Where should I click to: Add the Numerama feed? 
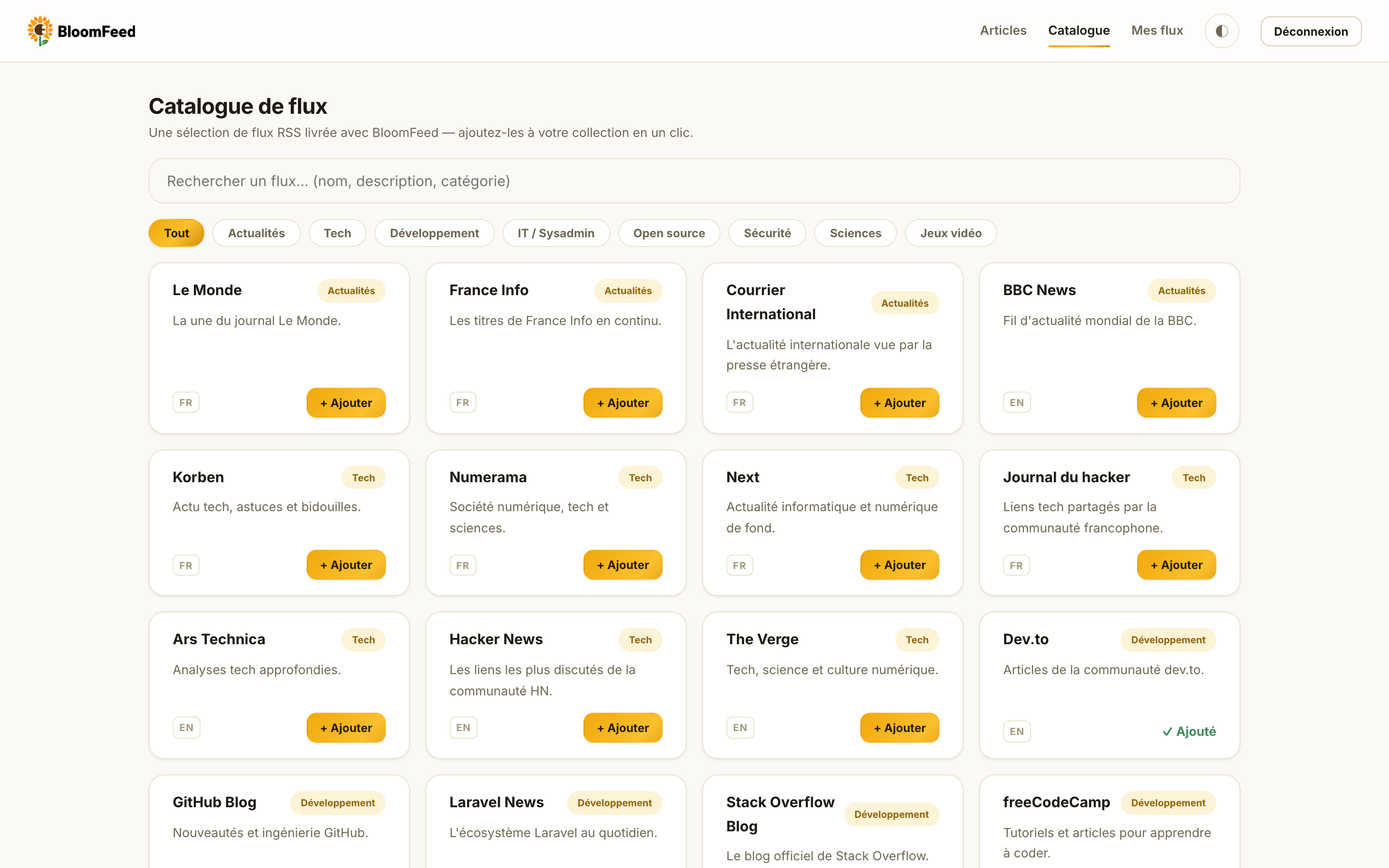click(x=623, y=565)
